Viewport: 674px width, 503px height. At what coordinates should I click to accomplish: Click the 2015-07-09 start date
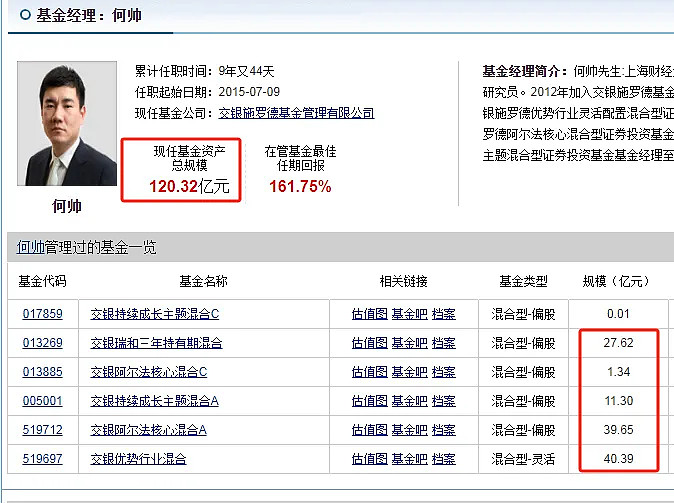[x=249, y=92]
